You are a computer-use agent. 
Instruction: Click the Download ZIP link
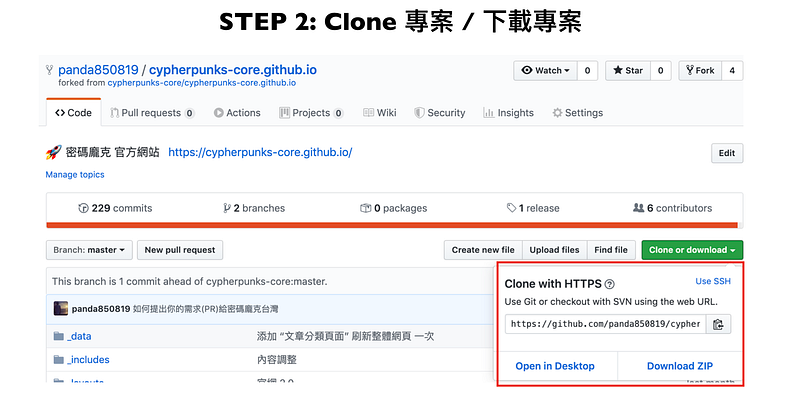(x=680, y=366)
